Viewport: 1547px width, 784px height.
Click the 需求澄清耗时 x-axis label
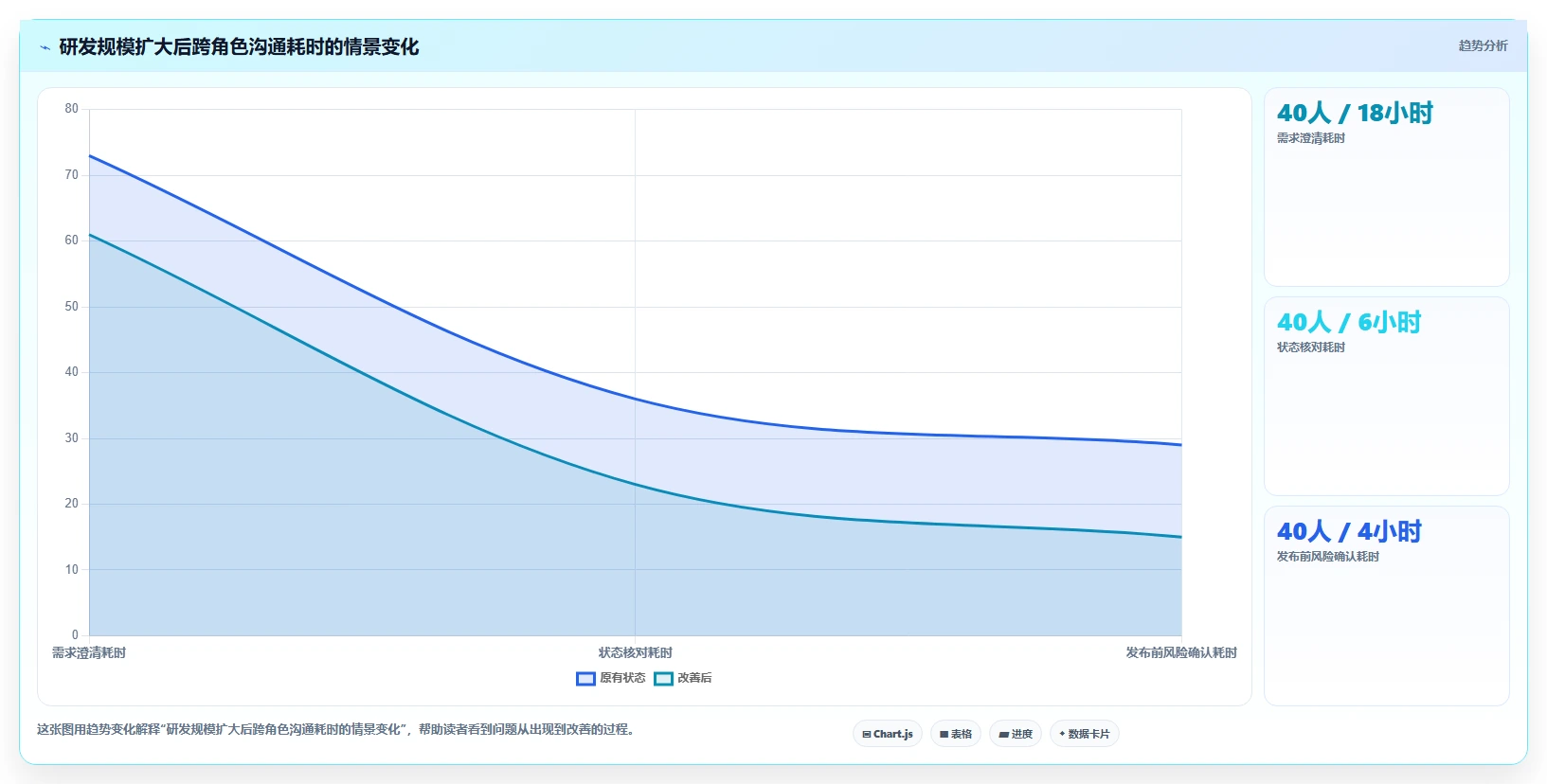click(89, 652)
